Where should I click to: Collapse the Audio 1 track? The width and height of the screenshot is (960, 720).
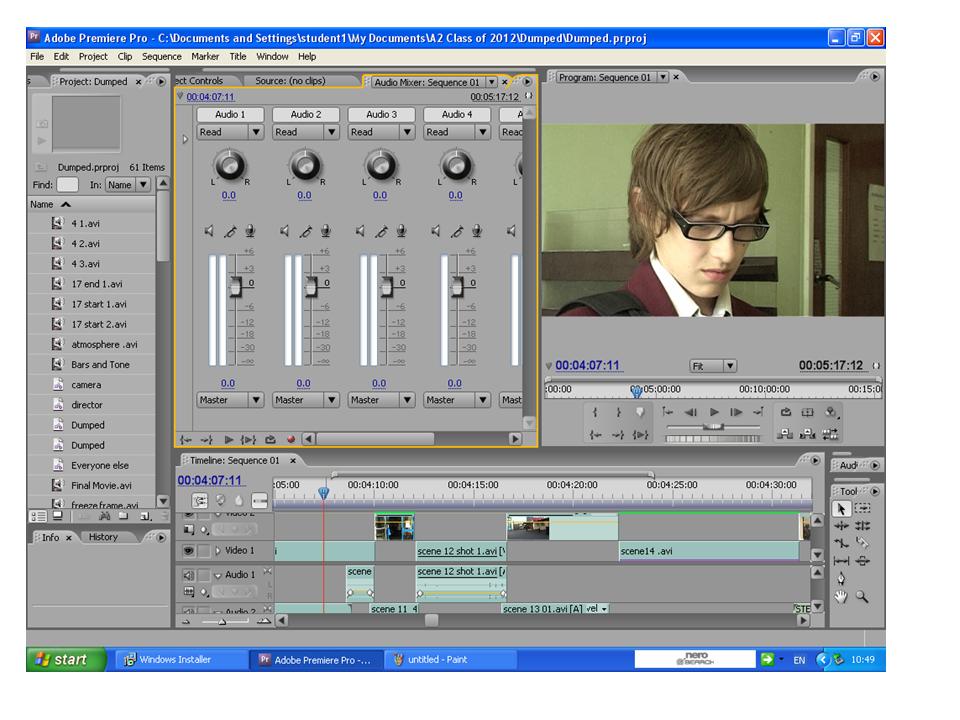pyautogui.click(x=217, y=576)
